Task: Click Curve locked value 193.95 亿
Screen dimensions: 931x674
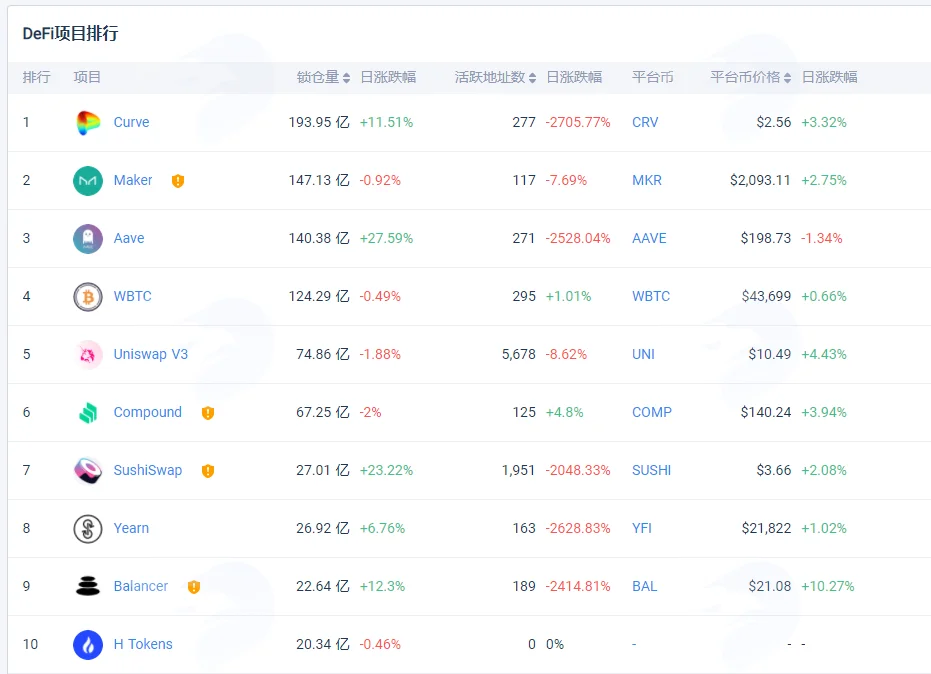Action: coord(319,122)
